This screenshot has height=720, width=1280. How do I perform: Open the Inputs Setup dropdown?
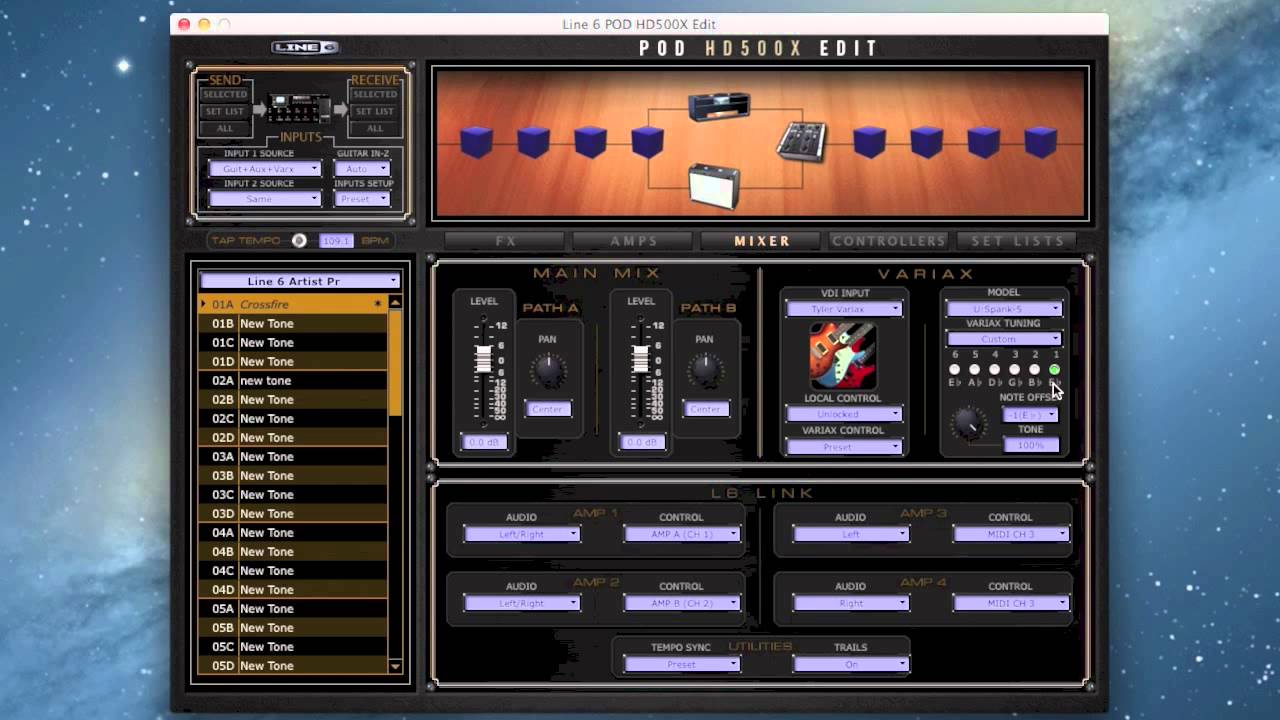(363, 199)
